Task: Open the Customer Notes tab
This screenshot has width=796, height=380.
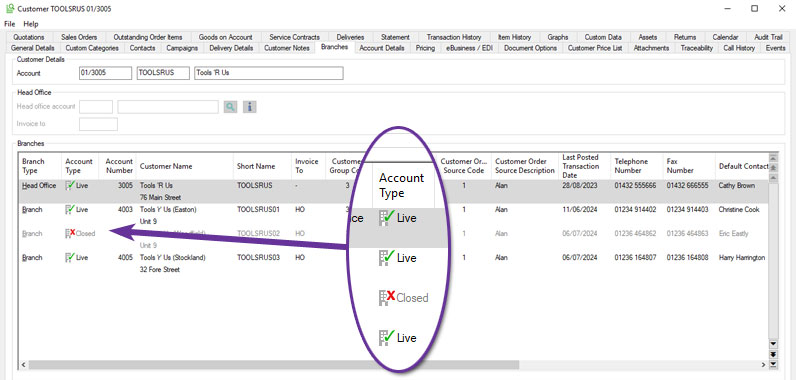Action: tap(286, 48)
